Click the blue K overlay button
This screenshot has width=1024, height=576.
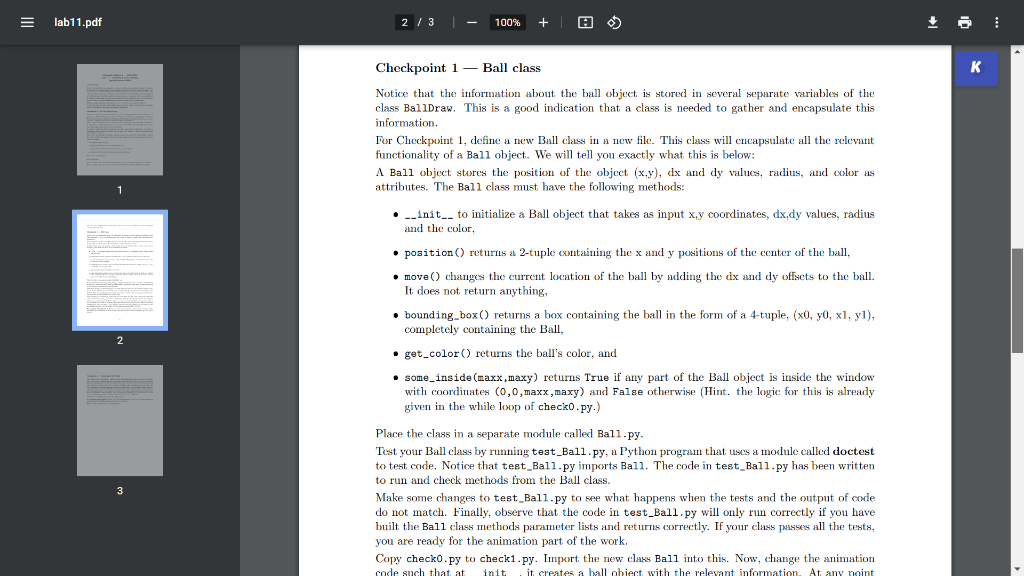coord(975,68)
